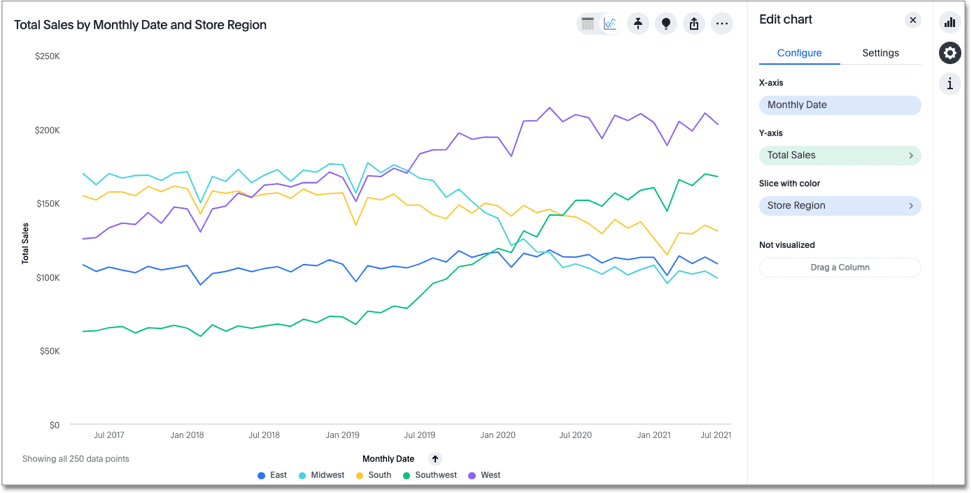
Task: Toggle Monthly Date sort order arrow
Action: point(435,459)
